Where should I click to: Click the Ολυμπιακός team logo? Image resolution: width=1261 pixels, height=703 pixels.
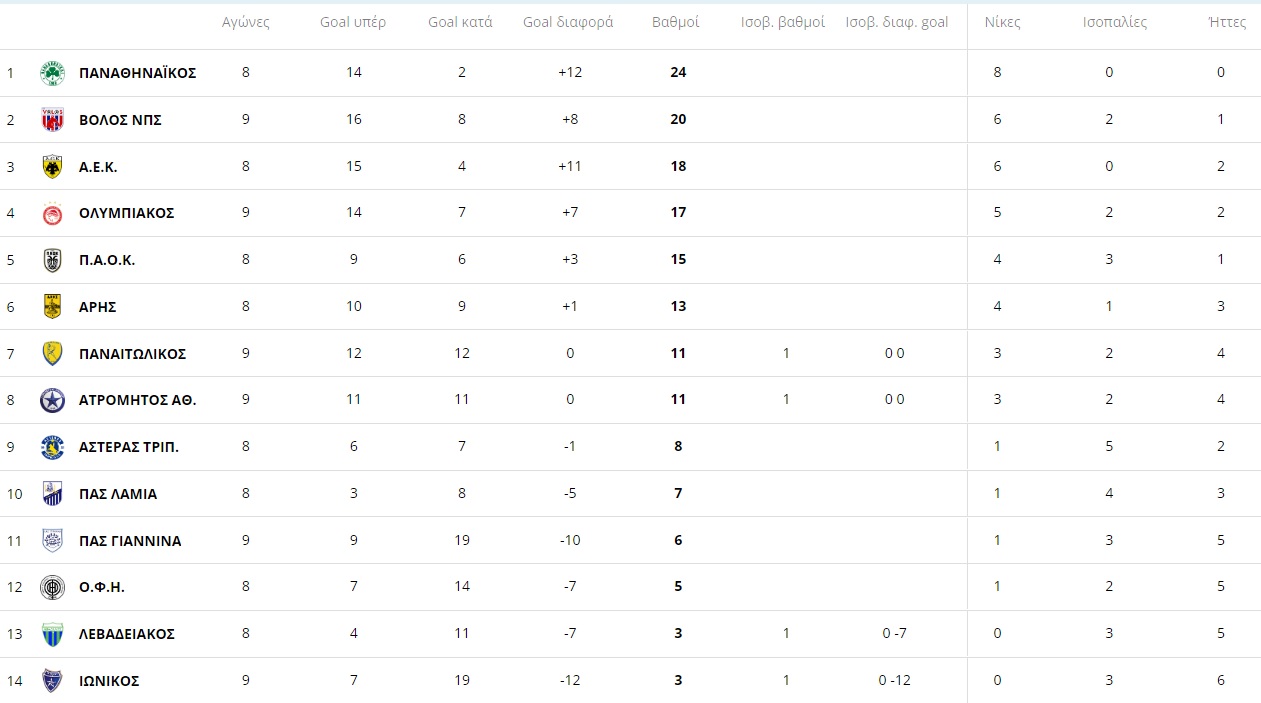point(52,213)
